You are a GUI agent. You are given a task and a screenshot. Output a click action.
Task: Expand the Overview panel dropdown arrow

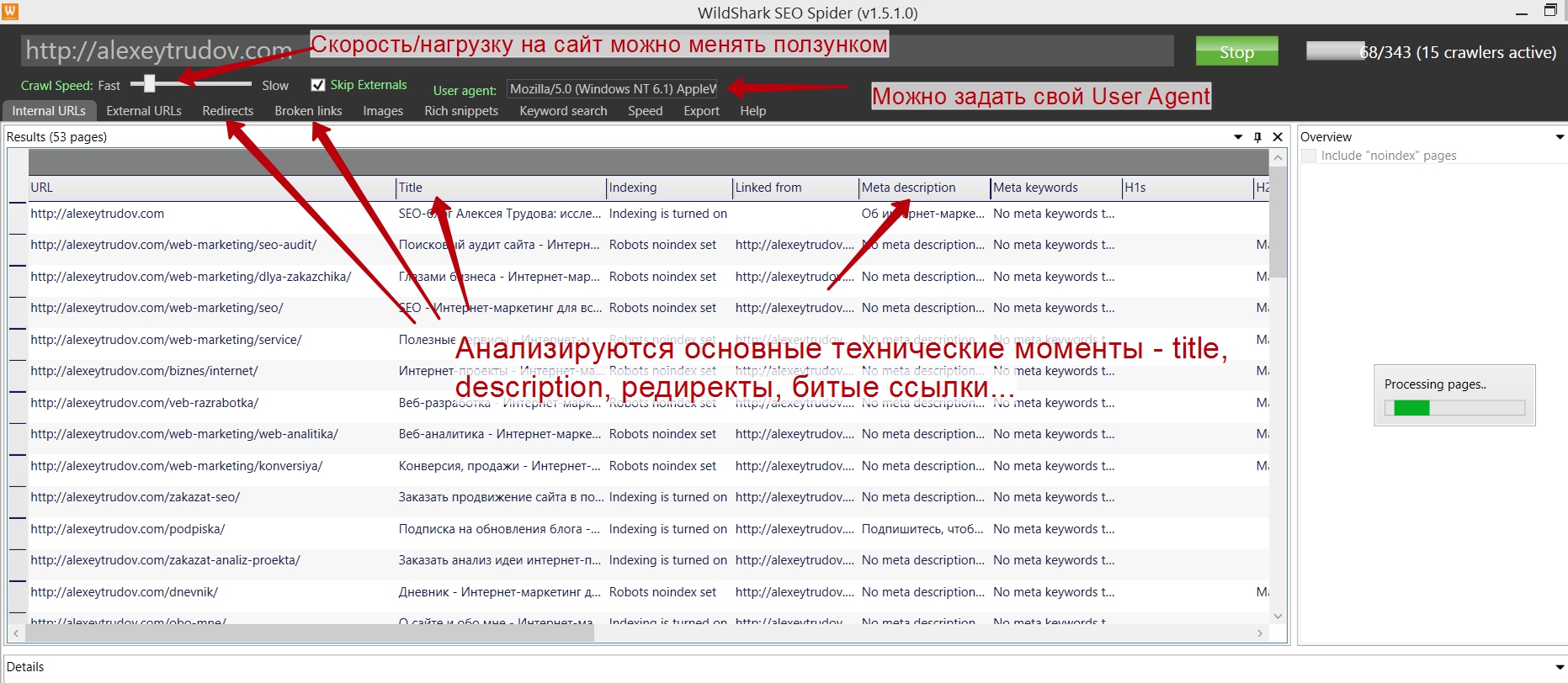1559,137
